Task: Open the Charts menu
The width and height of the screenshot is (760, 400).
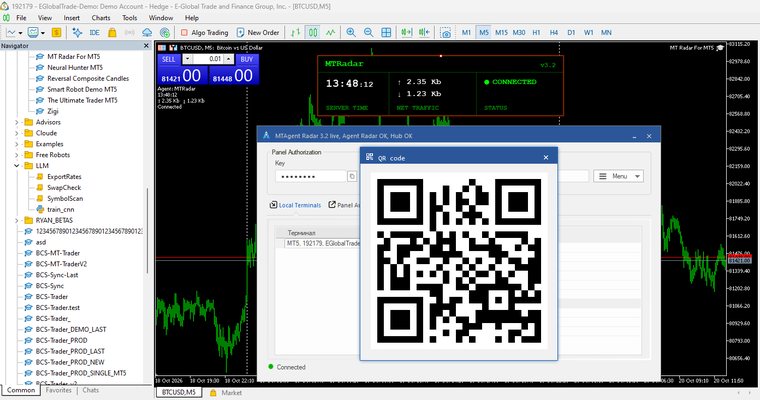Action: (101, 18)
